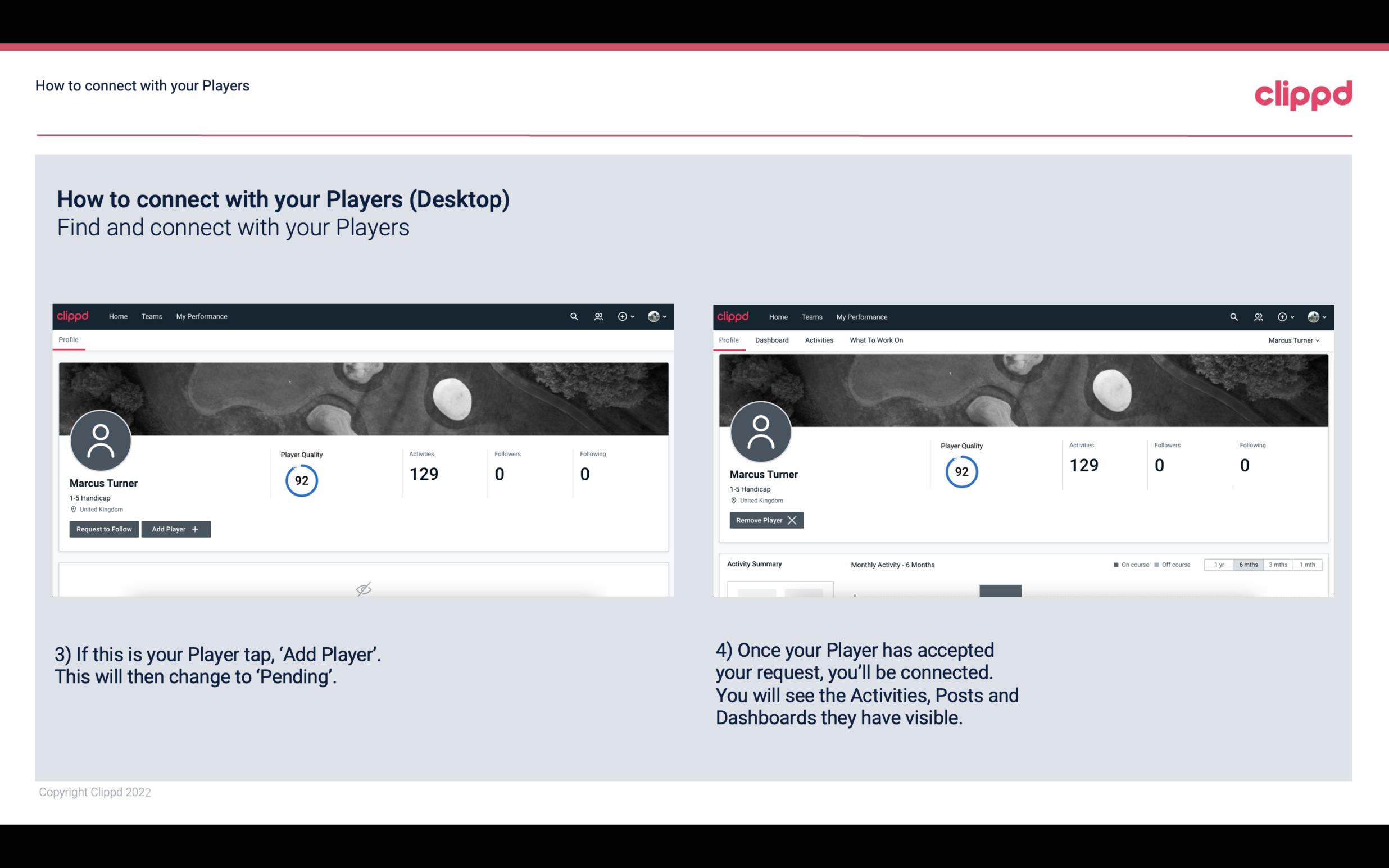Click the Add Player button
Screen dimensions: 1389x868
(x=176, y=528)
